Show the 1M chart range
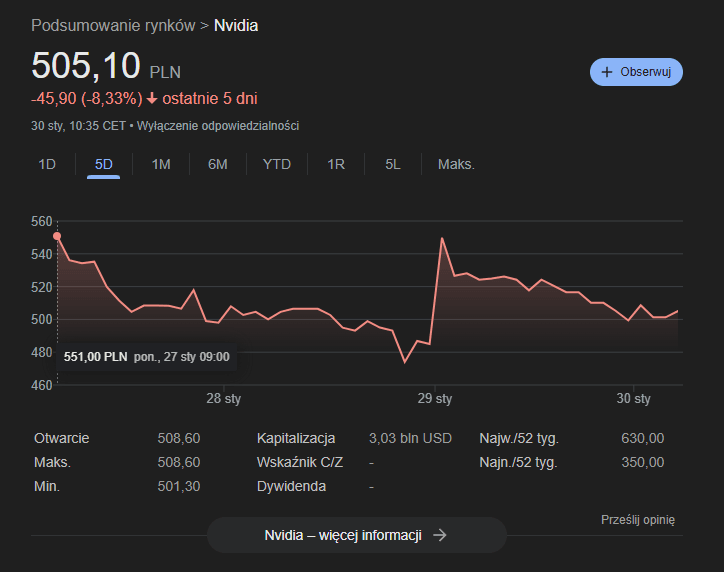Image resolution: width=724 pixels, height=572 pixels. click(161, 164)
